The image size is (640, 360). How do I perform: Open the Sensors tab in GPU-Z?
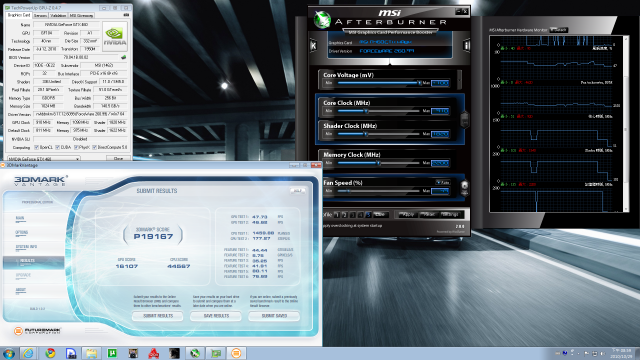pos(40,16)
